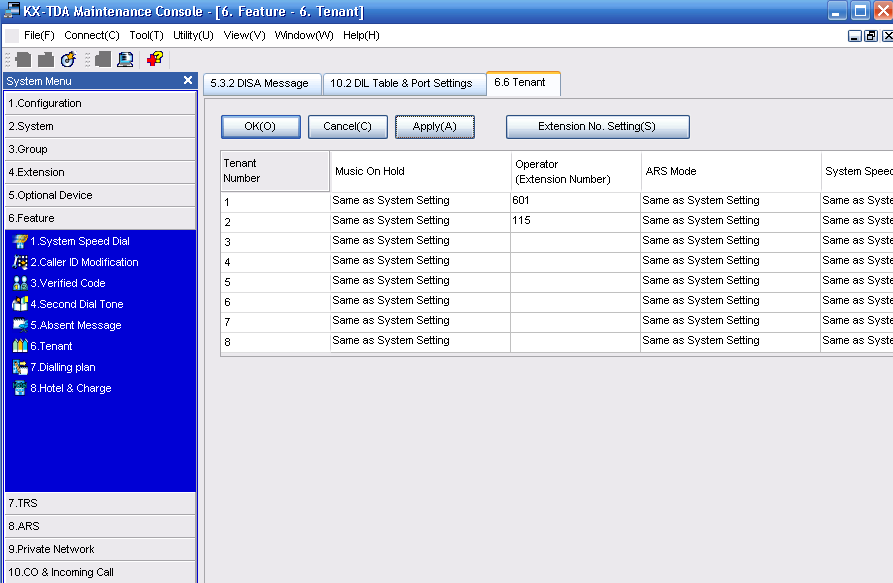Expand 3.Group menu section
Screen dimensions: 893x583
pos(100,149)
